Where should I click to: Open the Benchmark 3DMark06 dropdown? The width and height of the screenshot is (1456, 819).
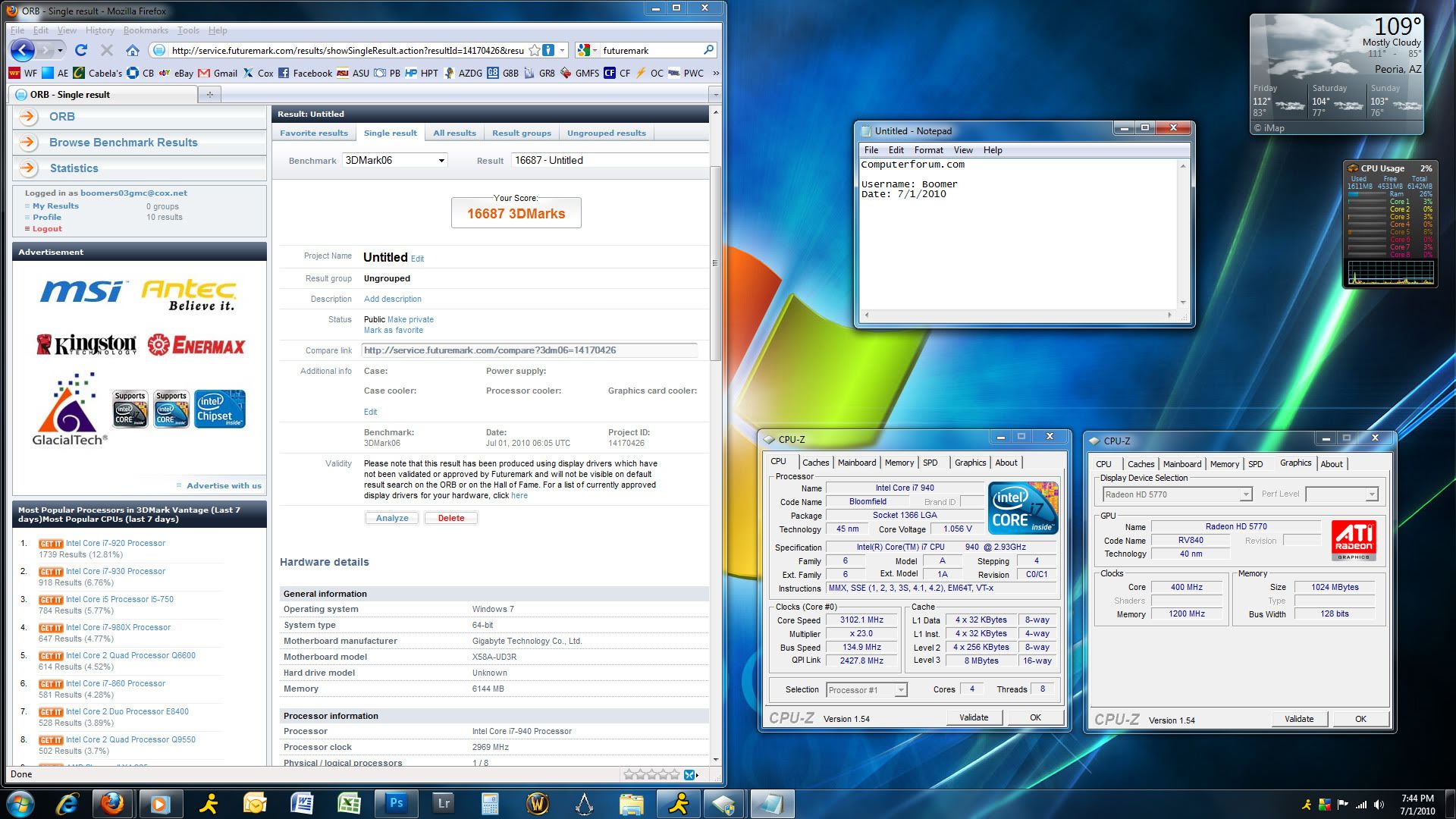coord(394,160)
